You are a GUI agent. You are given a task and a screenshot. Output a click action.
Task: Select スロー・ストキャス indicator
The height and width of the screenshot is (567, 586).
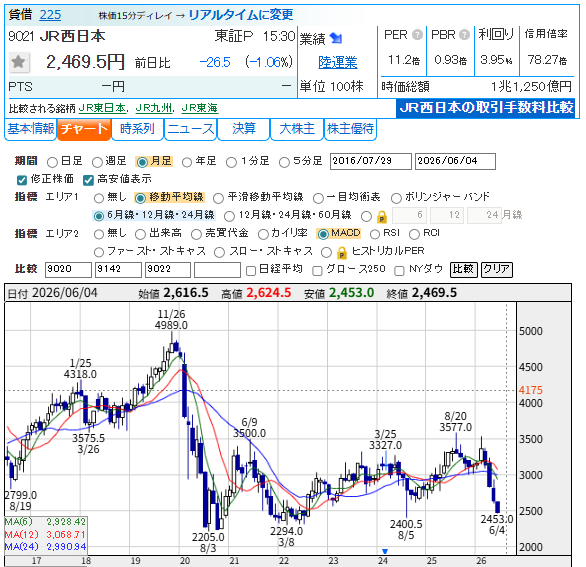(x=219, y=252)
